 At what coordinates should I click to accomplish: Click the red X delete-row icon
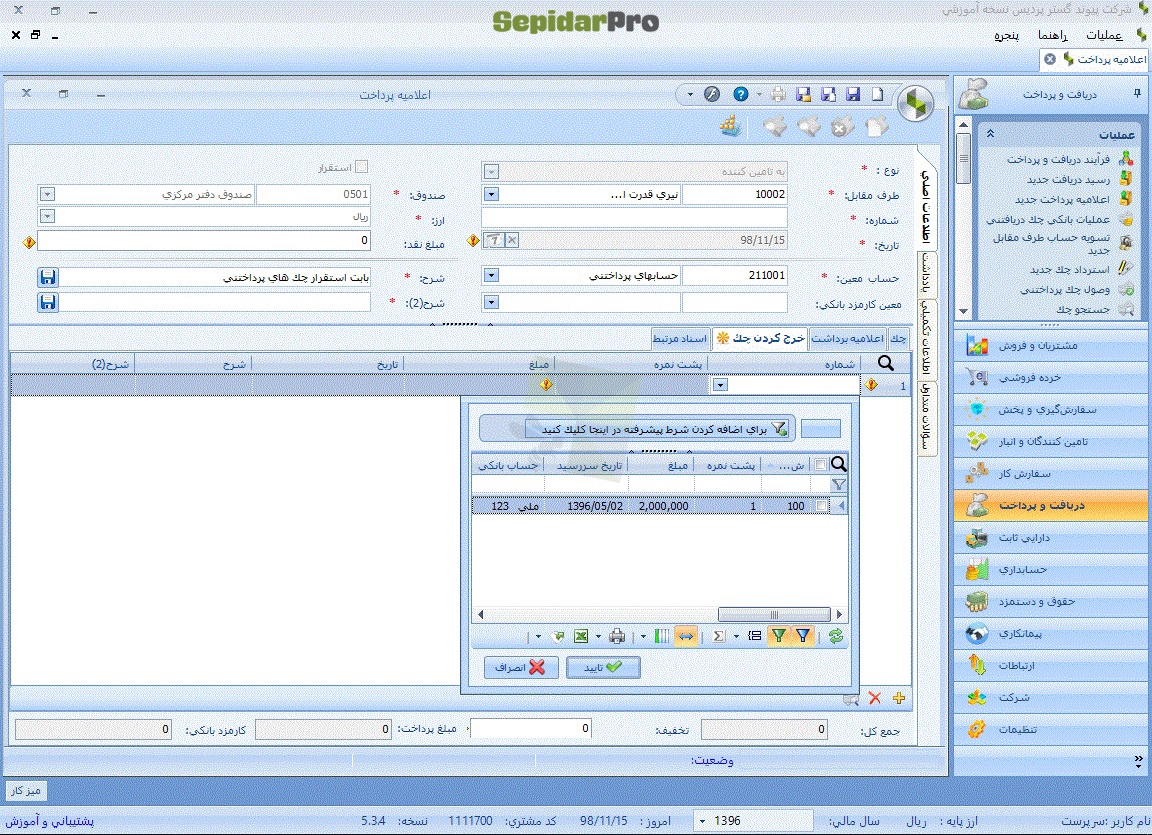click(x=874, y=698)
